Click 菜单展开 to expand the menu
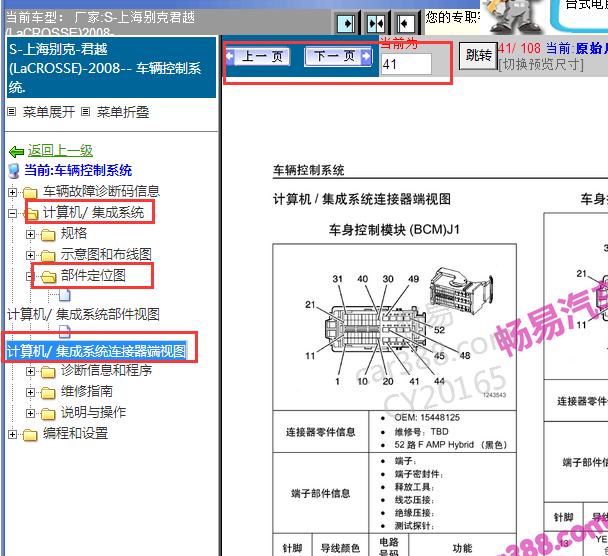 (48, 112)
